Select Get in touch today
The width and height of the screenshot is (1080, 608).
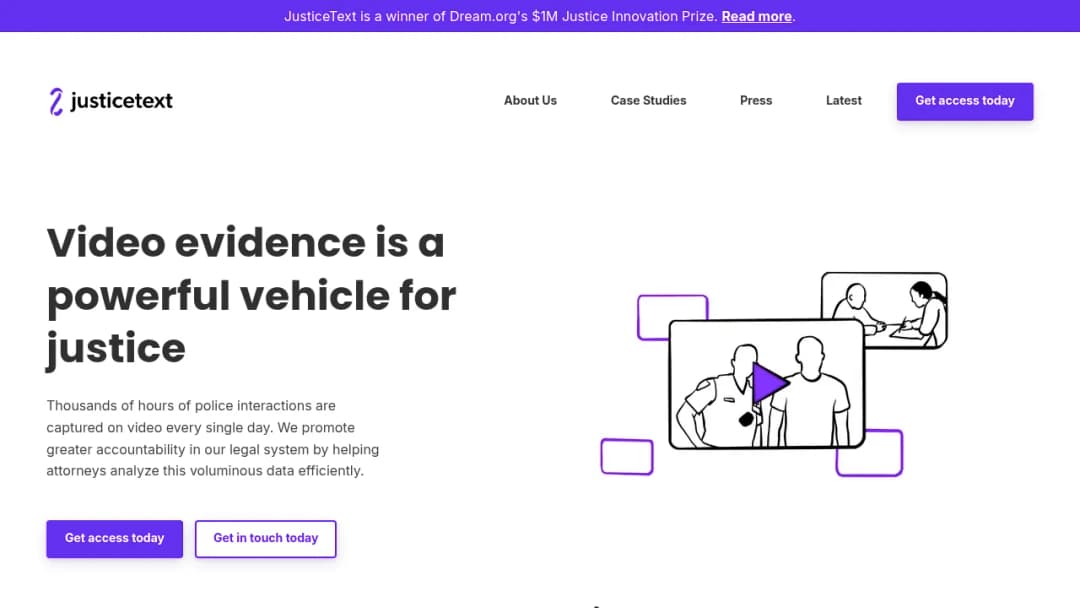[266, 538]
